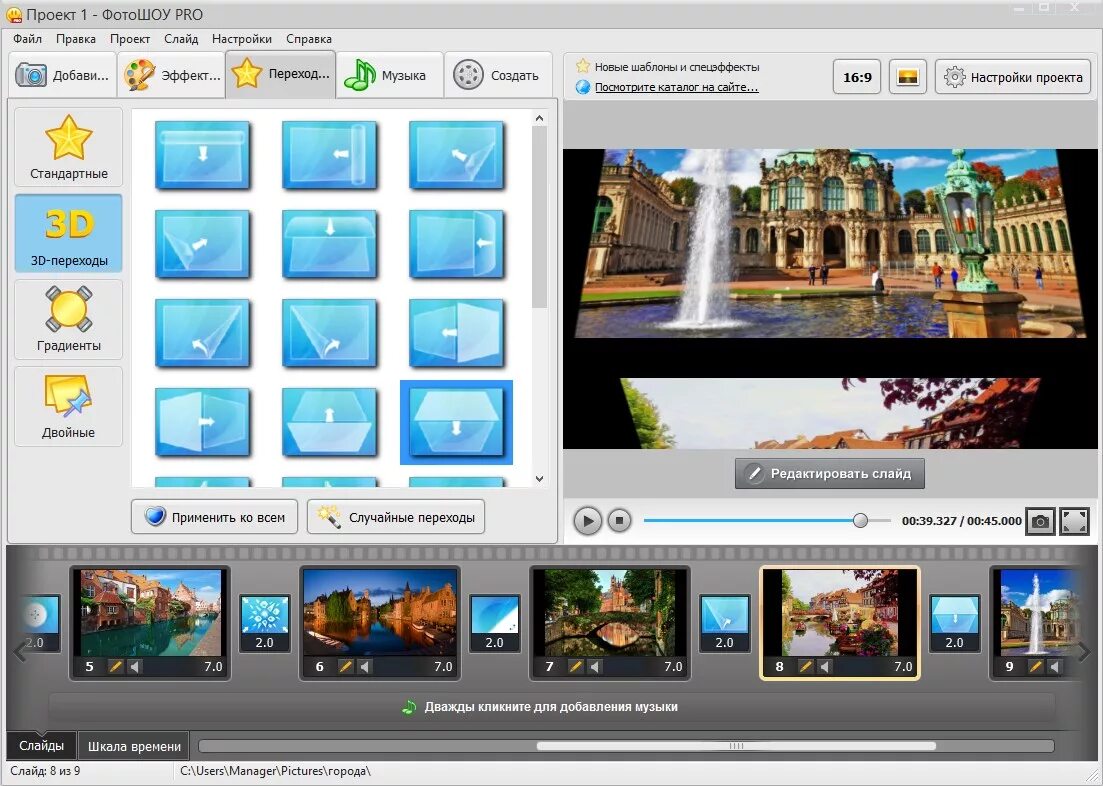Open fullscreen preview mode
Image resolution: width=1103 pixels, height=786 pixels.
click(1074, 521)
